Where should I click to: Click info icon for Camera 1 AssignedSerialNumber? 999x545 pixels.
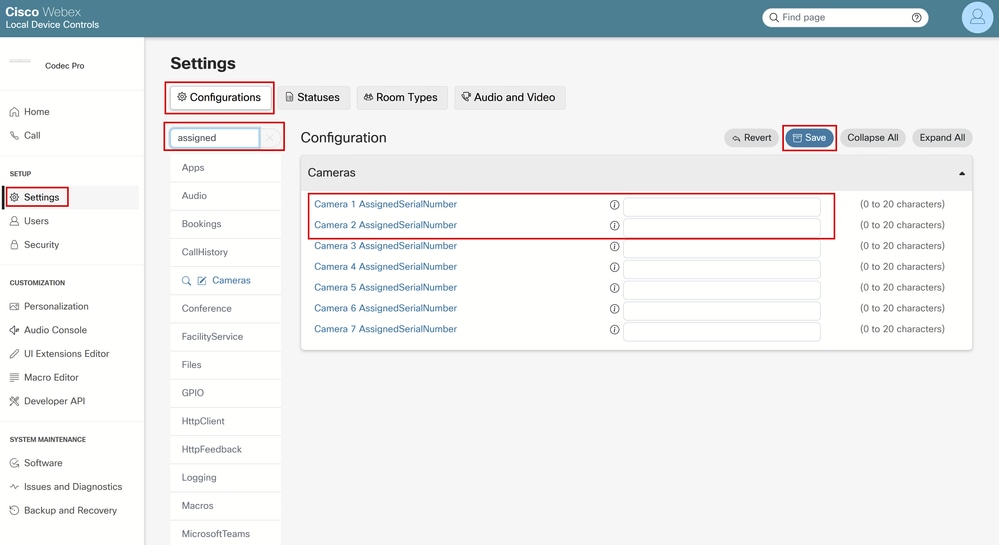tap(614, 205)
